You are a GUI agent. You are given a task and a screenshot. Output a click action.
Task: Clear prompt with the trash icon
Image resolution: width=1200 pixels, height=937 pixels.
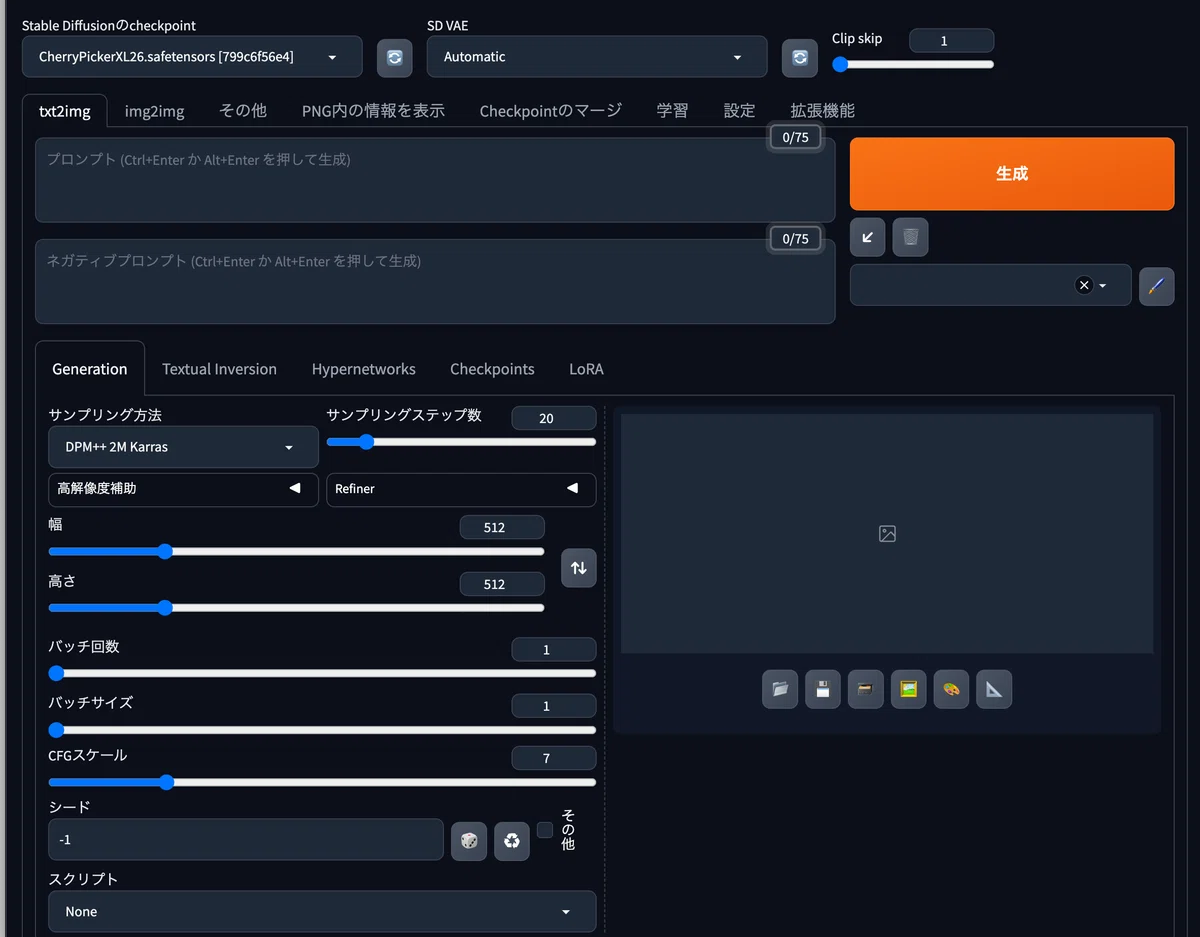tap(910, 237)
